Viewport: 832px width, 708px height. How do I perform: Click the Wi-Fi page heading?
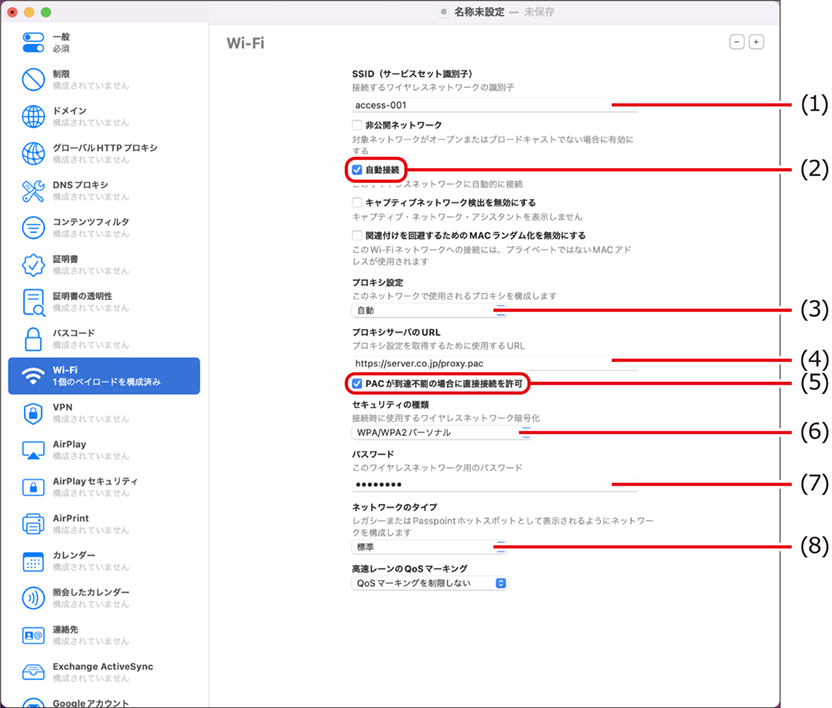coord(246,43)
